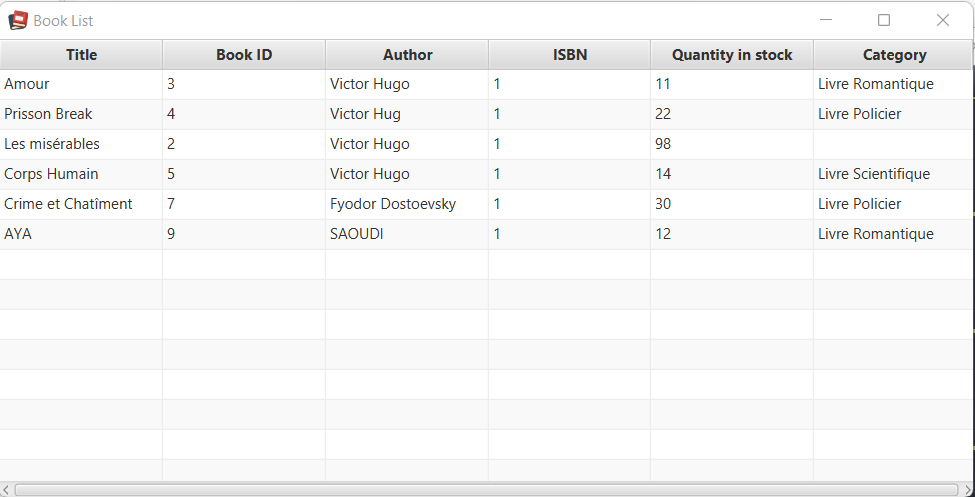
Task: Click the Category column header
Action: pyautogui.click(x=894, y=55)
